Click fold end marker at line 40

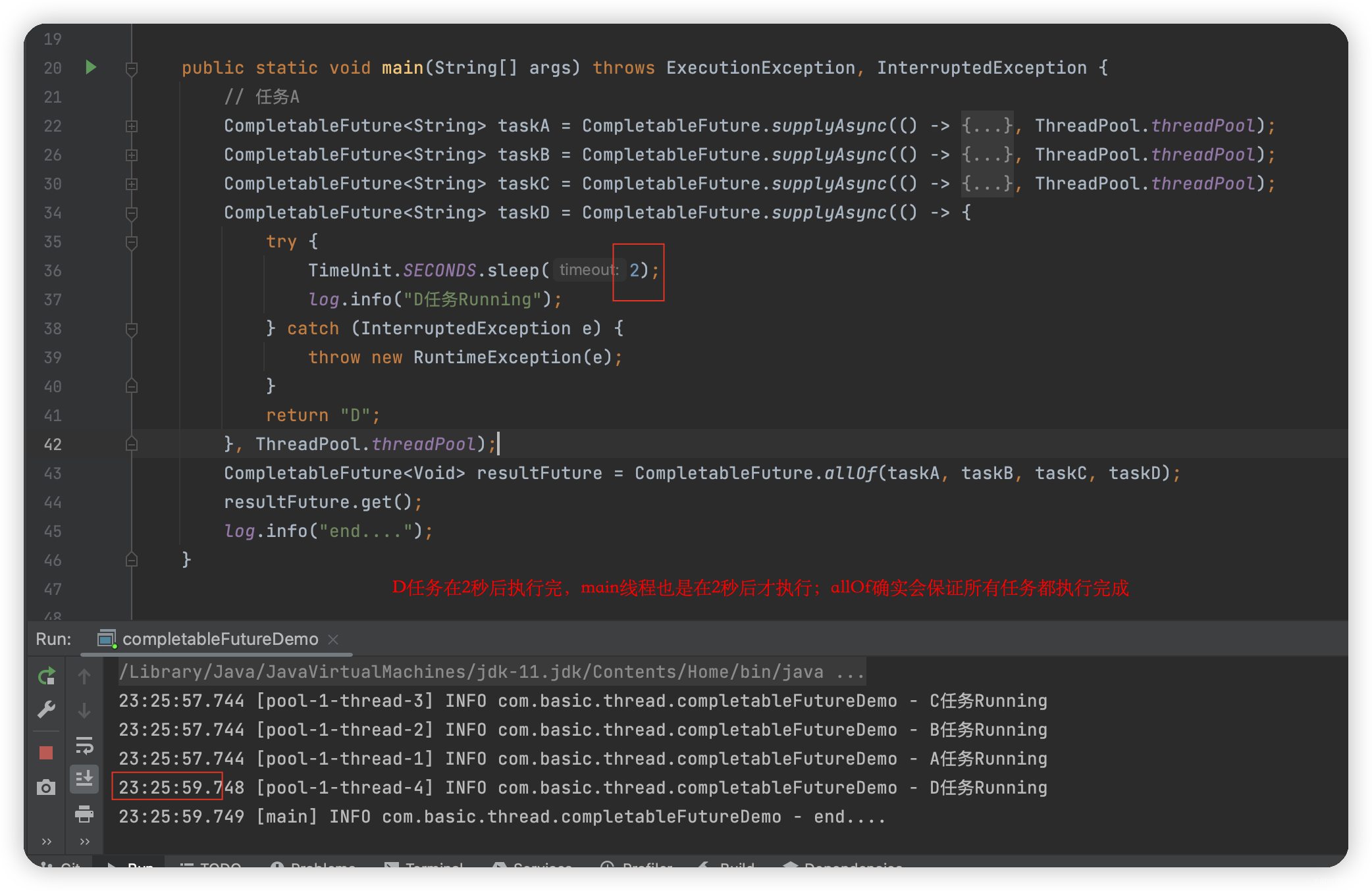tap(132, 386)
